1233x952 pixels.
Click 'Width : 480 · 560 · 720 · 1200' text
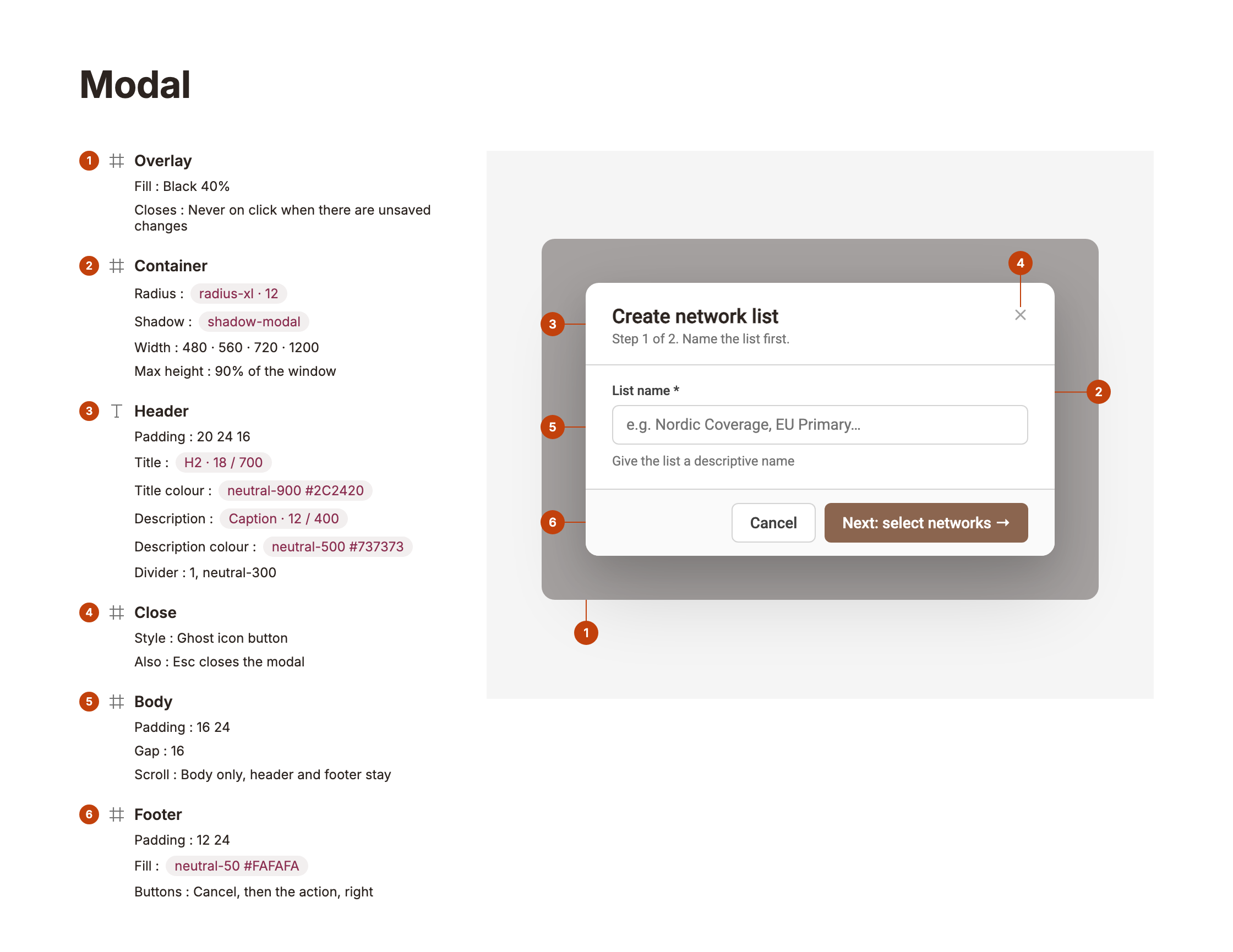(226, 348)
